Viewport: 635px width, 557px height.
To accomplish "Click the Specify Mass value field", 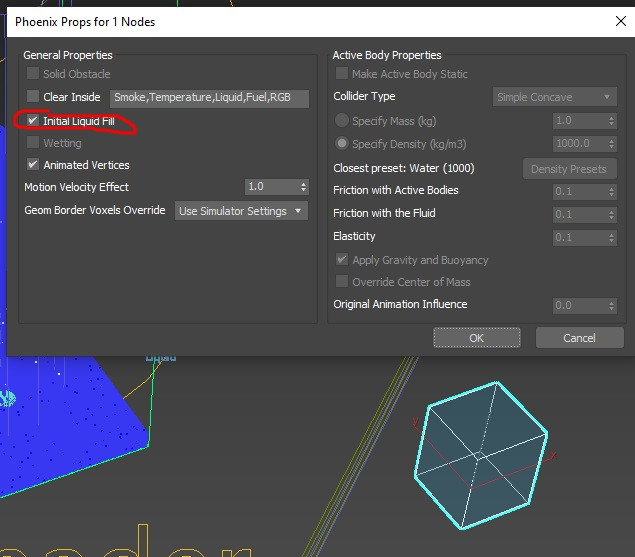I will 580,121.
